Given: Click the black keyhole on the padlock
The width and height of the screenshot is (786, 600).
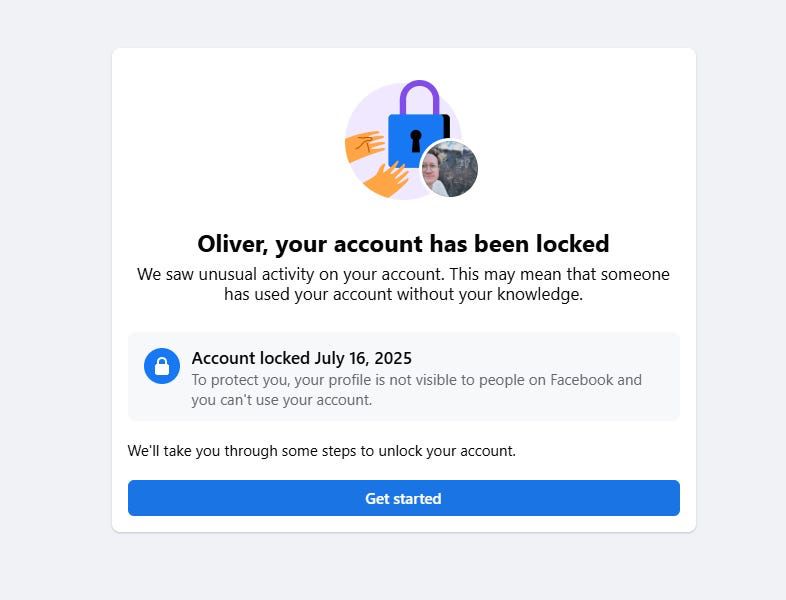Looking at the screenshot, I should coord(415,139).
